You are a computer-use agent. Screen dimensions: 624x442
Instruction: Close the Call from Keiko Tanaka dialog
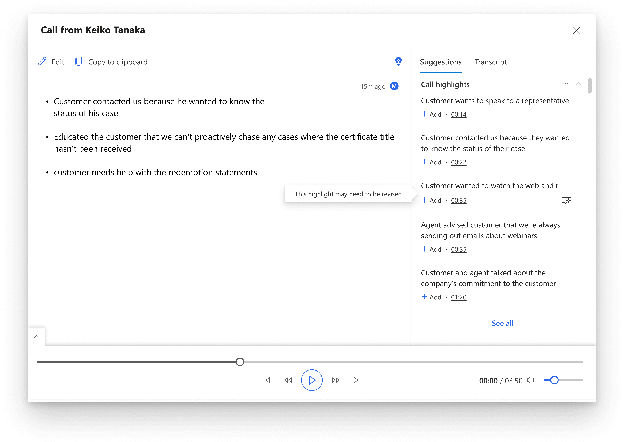[x=576, y=31]
